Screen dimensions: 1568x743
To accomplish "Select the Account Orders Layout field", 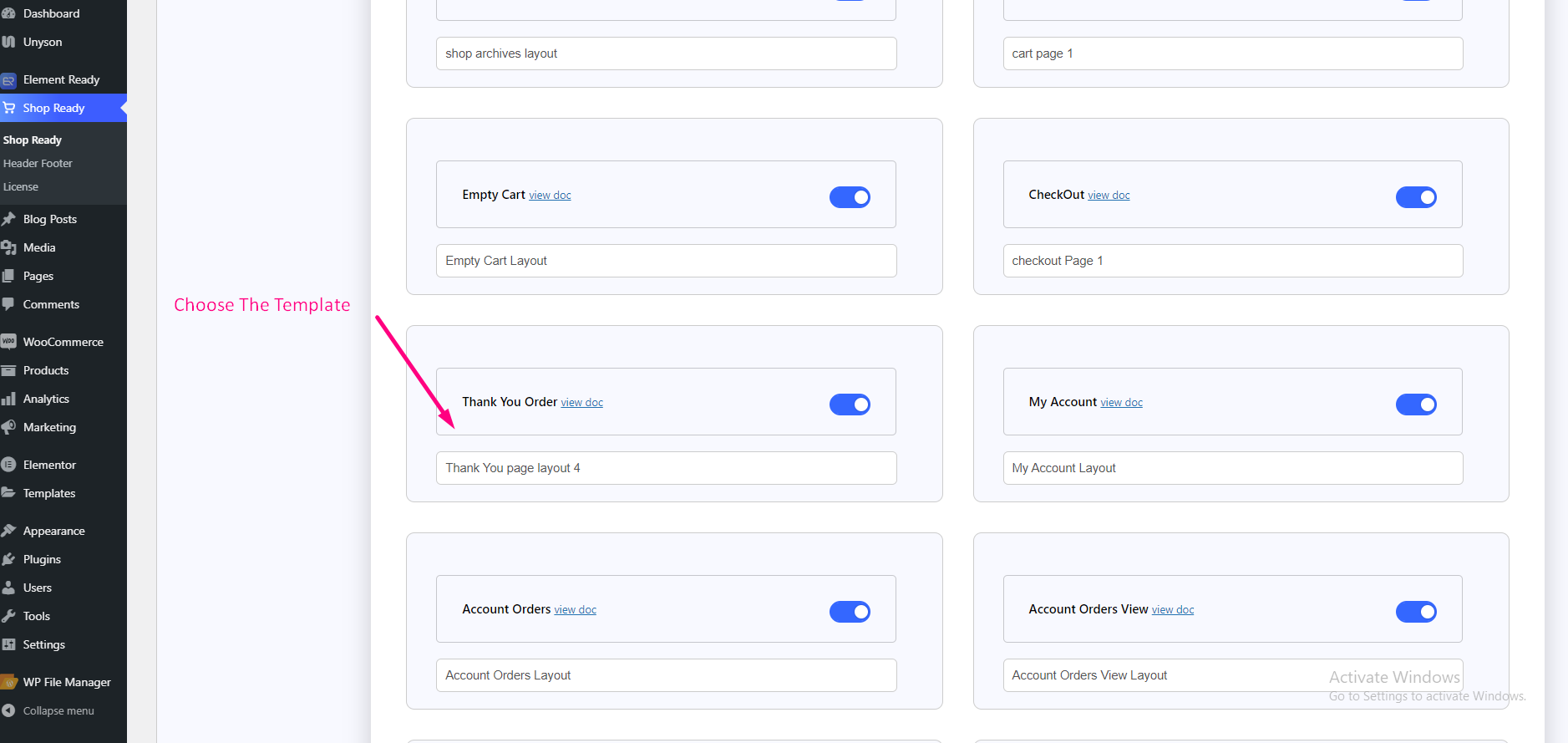I will [x=666, y=675].
